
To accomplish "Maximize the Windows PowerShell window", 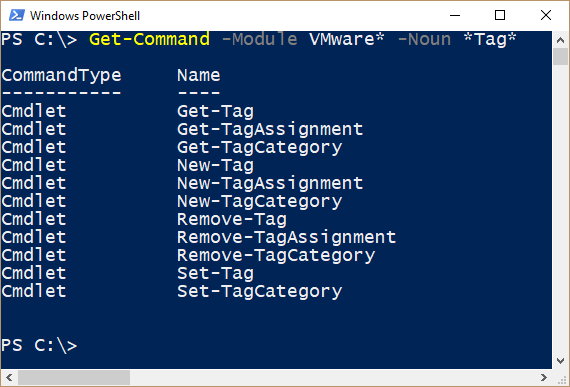I will (x=500, y=15).
